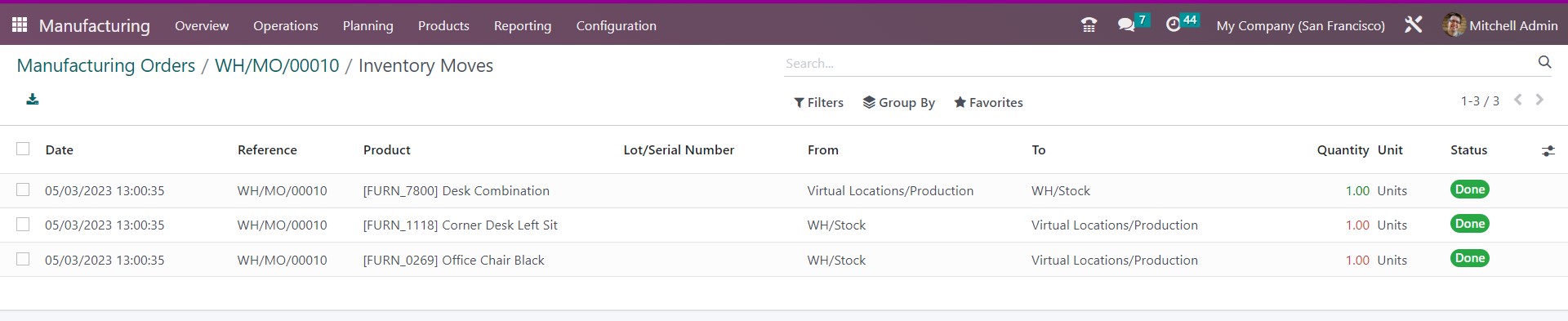
Task: Sort by the Quantity column header
Action: click(1343, 150)
